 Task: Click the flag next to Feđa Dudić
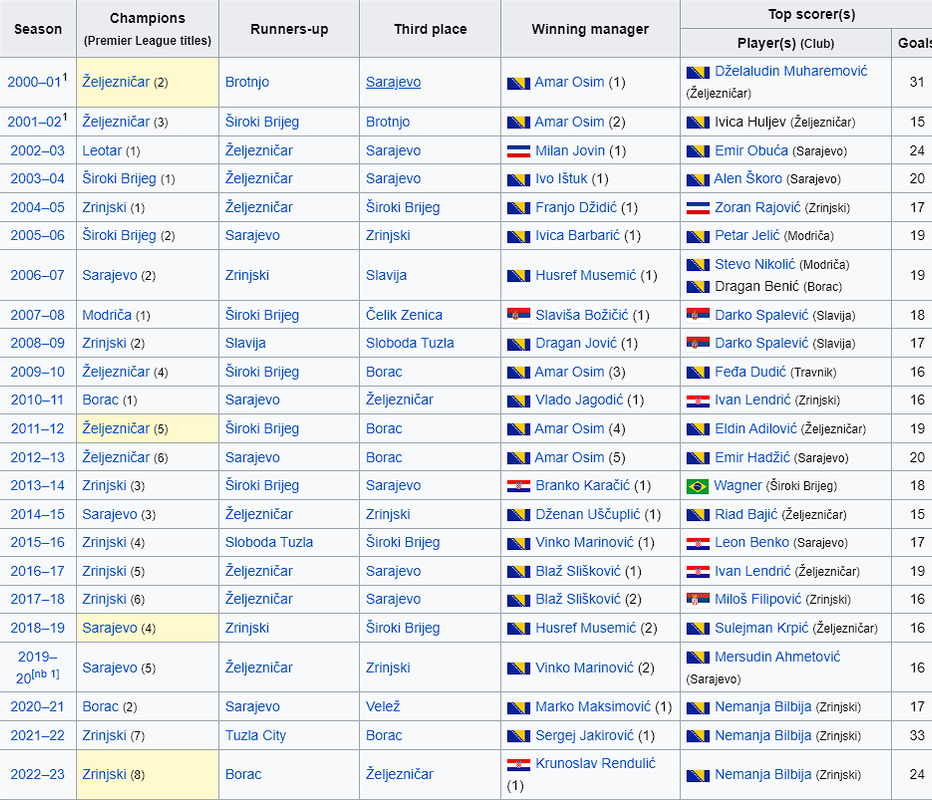tap(698, 373)
